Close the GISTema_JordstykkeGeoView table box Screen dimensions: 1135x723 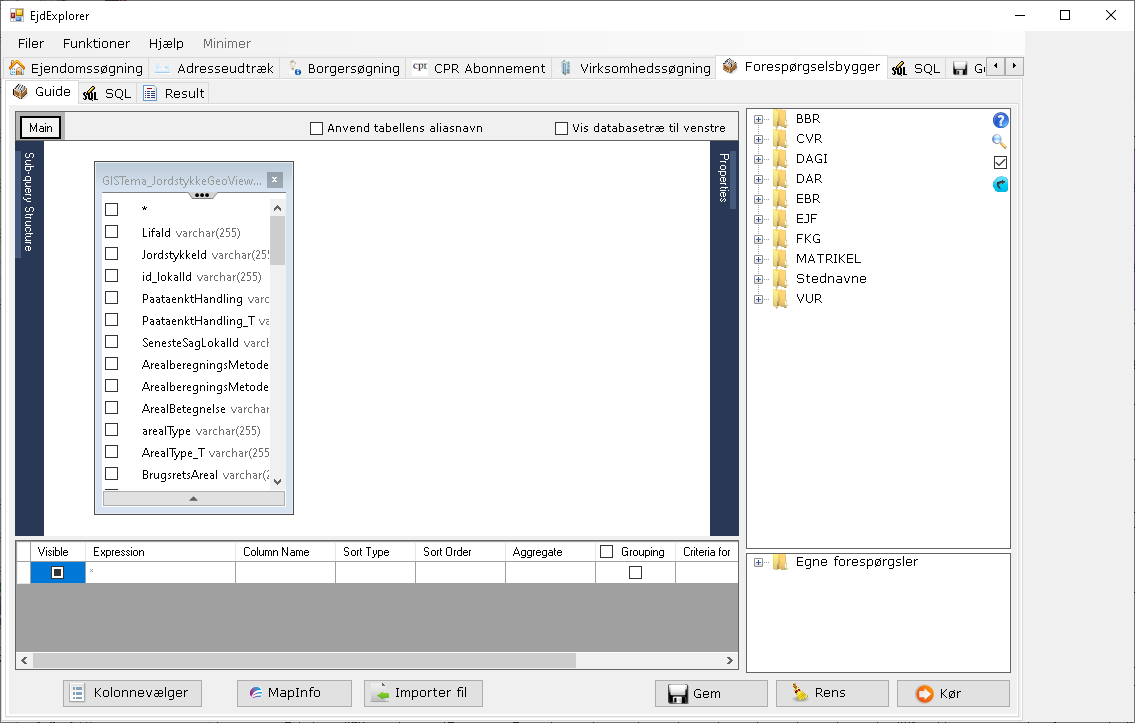coord(275,180)
